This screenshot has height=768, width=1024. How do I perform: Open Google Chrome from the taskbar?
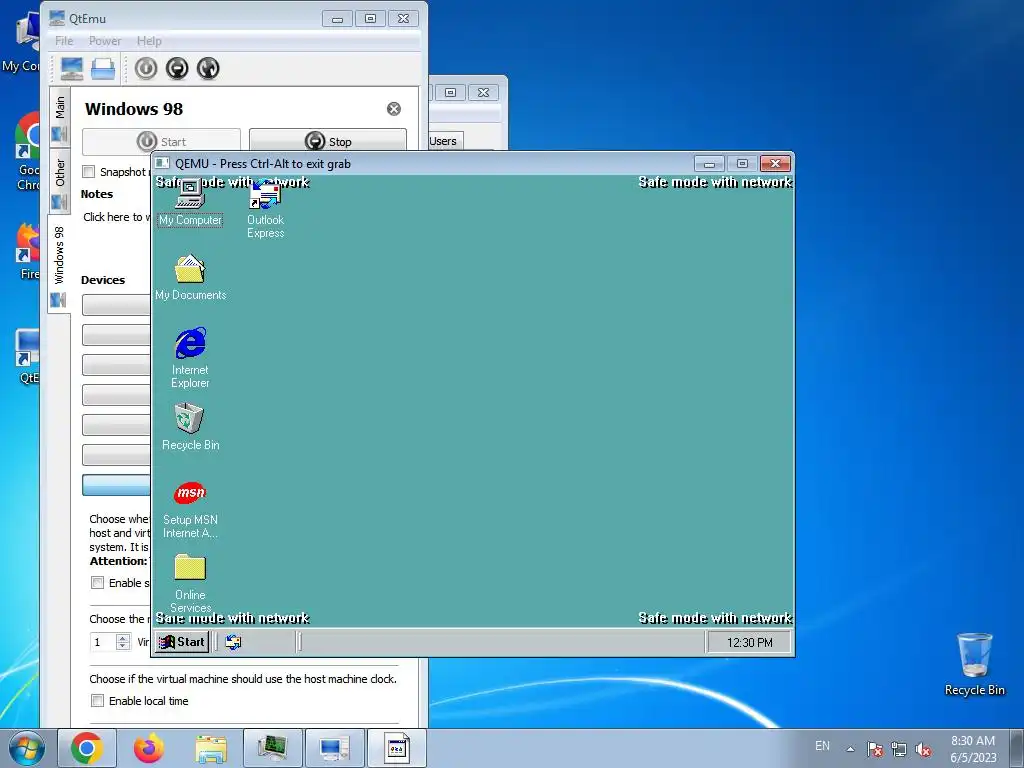(x=87, y=748)
